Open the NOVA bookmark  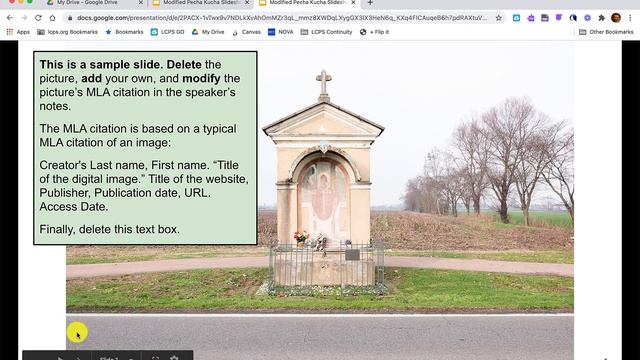click(281, 32)
